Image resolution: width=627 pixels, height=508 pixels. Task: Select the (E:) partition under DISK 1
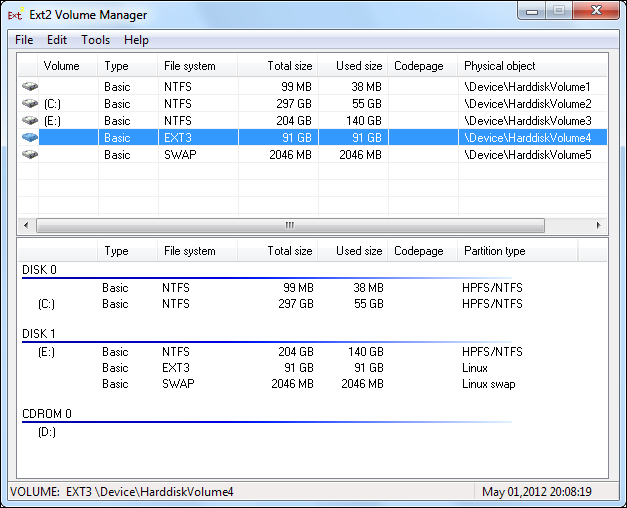point(46,352)
